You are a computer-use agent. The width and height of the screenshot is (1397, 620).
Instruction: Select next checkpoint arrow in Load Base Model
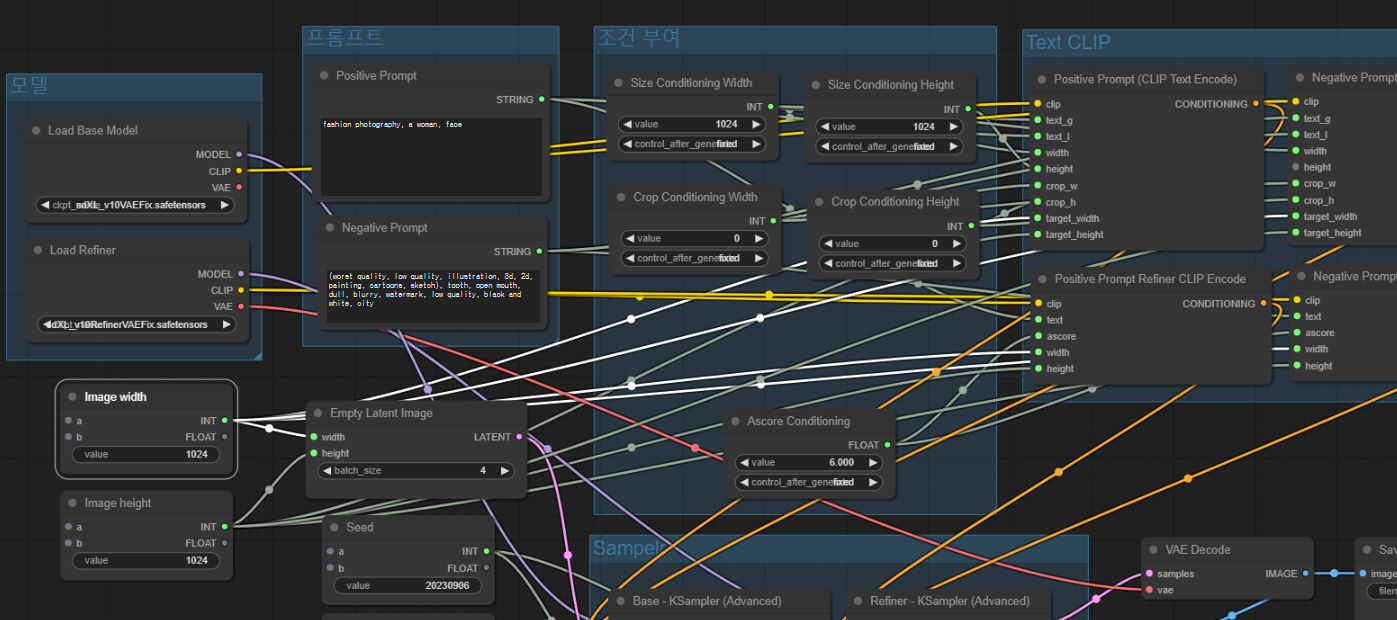point(224,205)
